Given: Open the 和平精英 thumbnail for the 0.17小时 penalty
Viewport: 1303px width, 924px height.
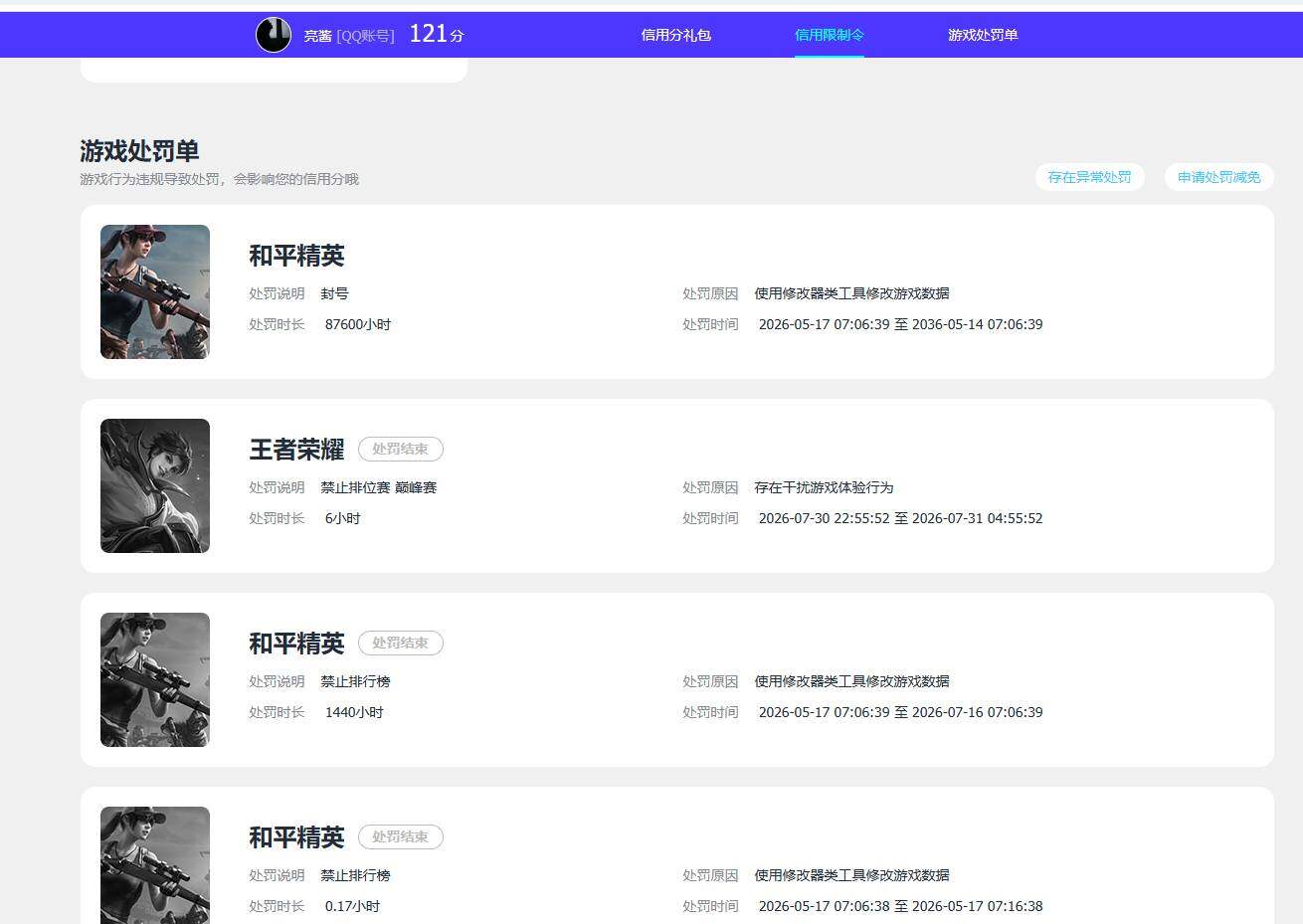Looking at the screenshot, I should (x=155, y=865).
